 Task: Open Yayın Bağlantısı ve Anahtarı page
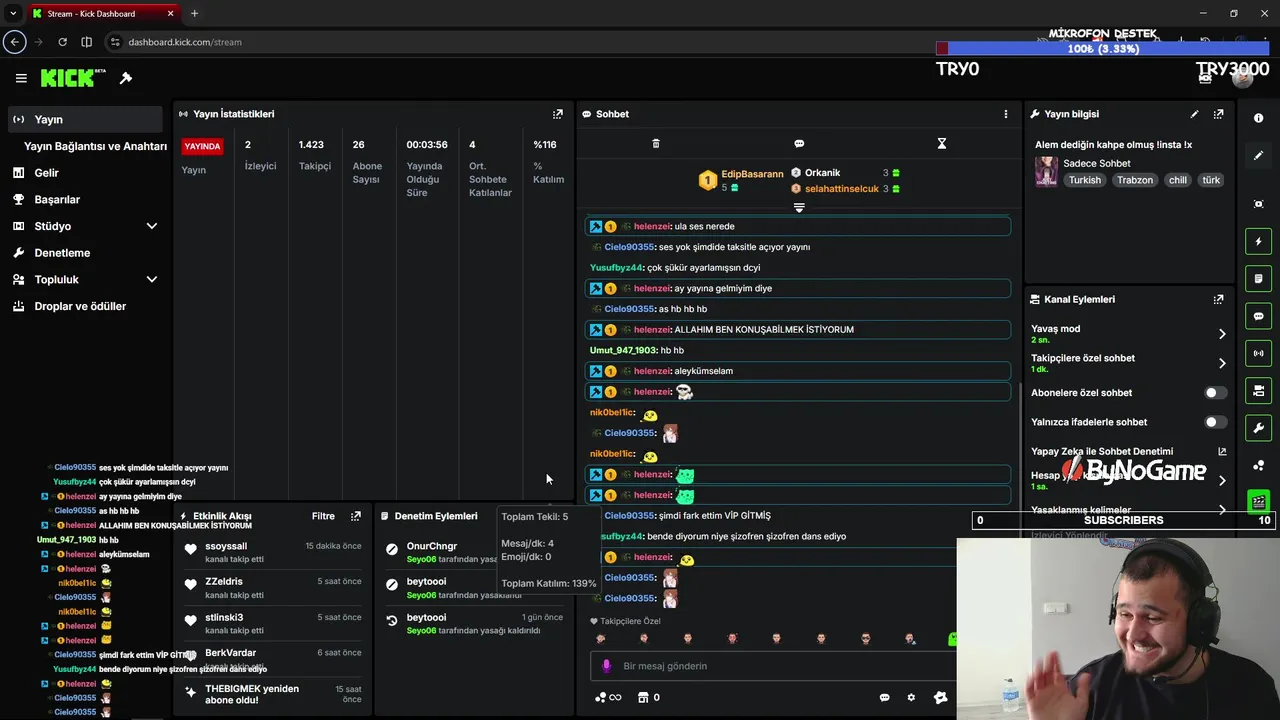click(x=95, y=146)
